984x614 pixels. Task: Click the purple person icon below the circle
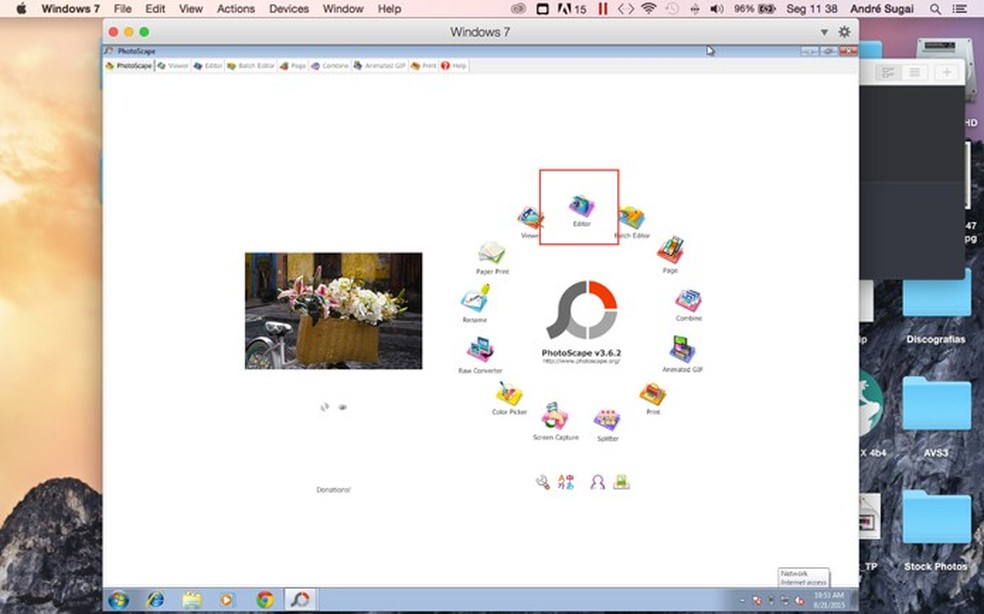[597, 482]
